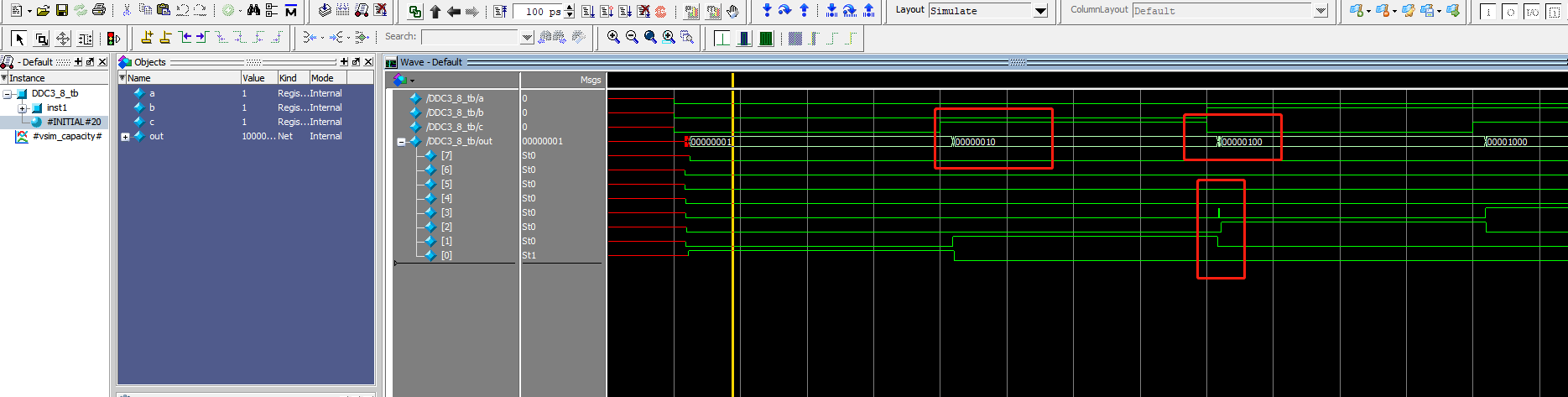Save with the floppy disk icon
The height and width of the screenshot is (397, 1568).
click(61, 10)
